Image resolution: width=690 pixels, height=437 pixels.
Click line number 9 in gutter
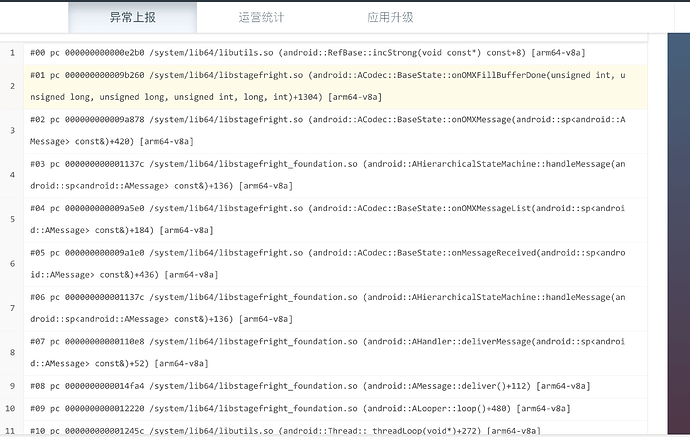pos(12,386)
